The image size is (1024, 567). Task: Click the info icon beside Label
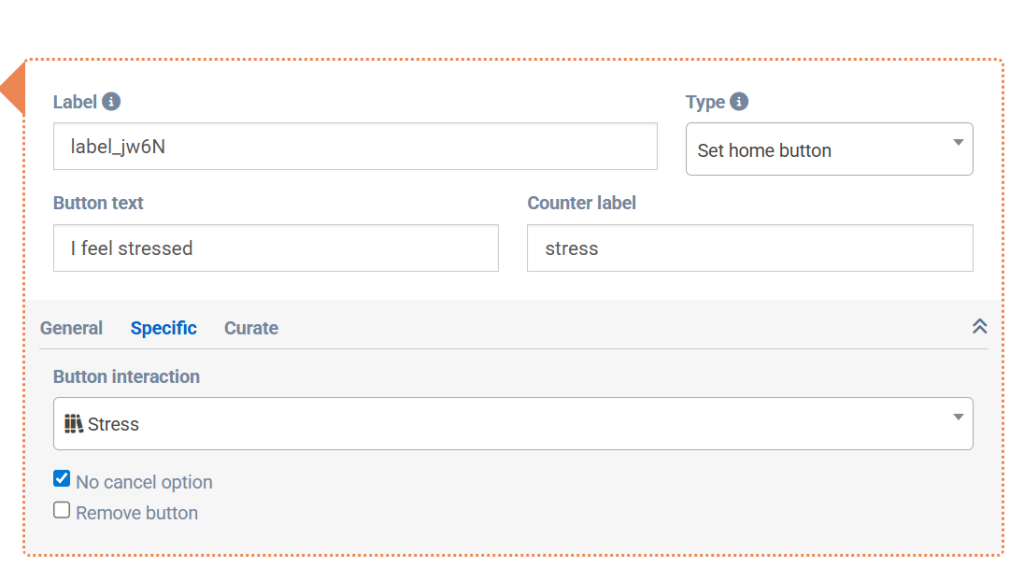pyautogui.click(x=112, y=102)
